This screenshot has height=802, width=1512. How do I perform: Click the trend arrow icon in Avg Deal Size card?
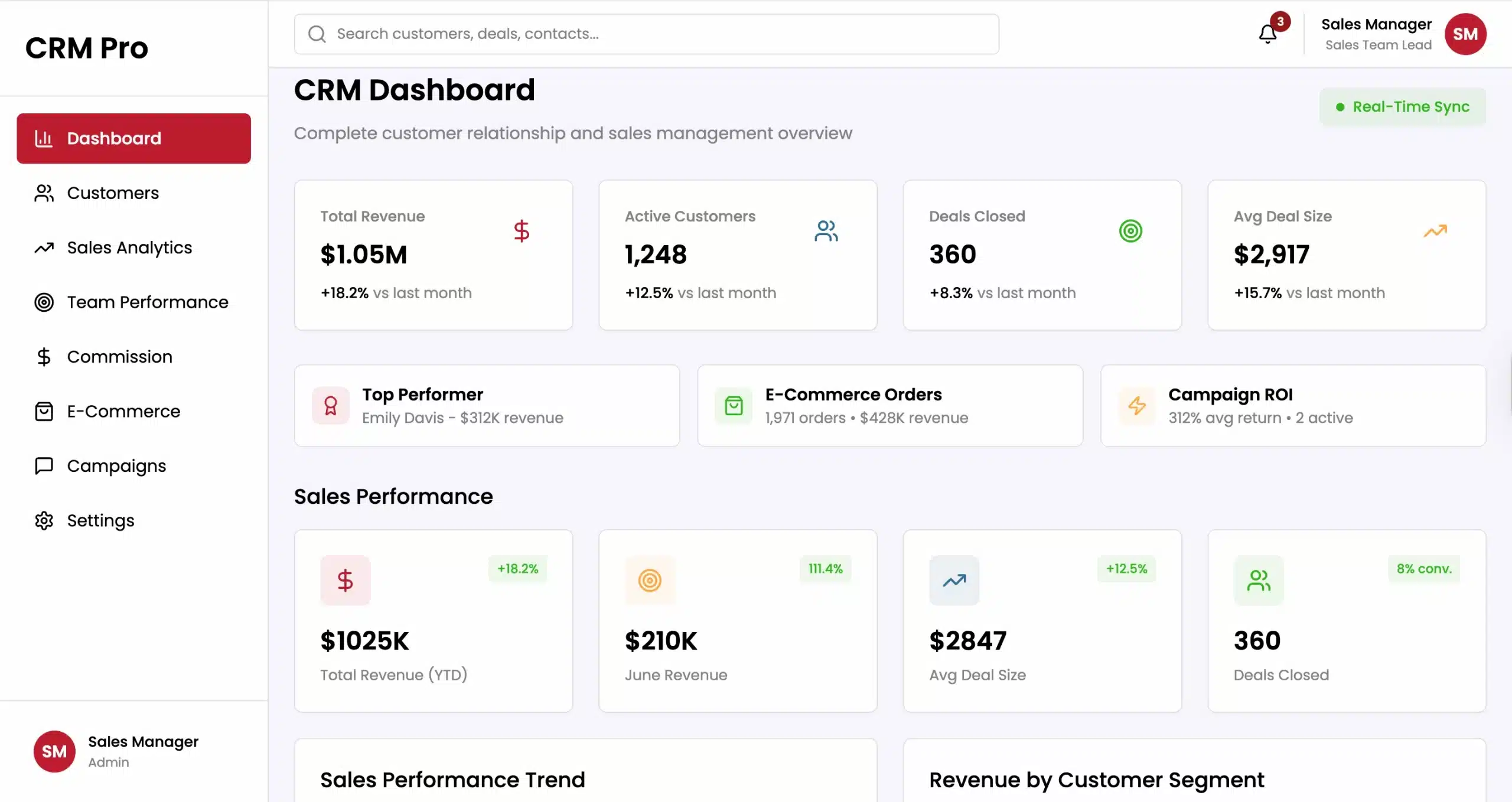(x=1435, y=231)
